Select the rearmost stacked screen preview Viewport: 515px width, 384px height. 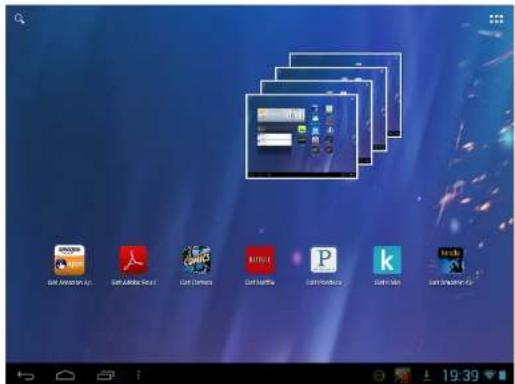pos(394,100)
